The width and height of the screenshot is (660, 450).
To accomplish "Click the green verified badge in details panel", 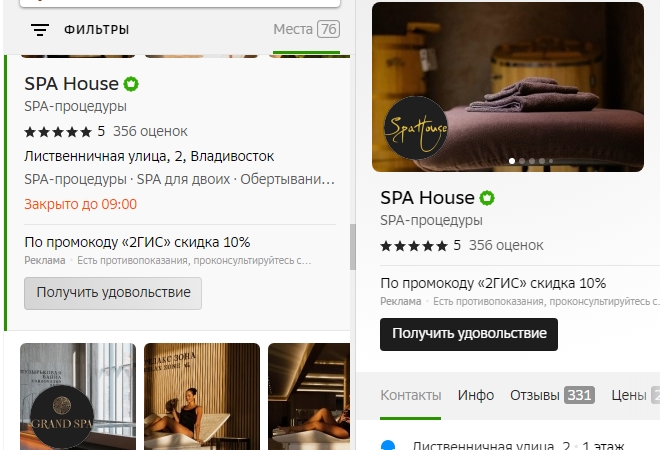I will (487, 198).
